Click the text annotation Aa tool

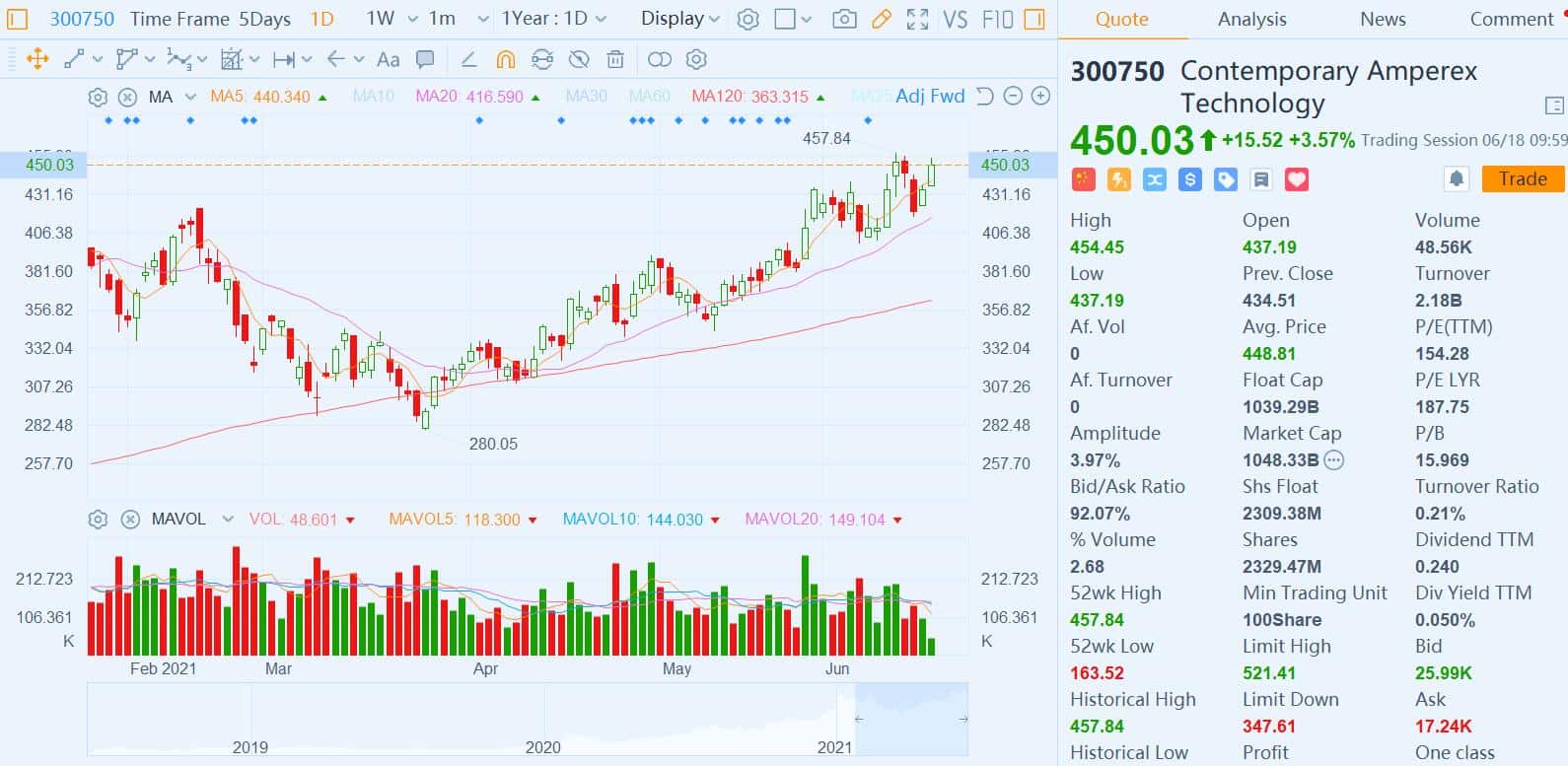[388, 60]
